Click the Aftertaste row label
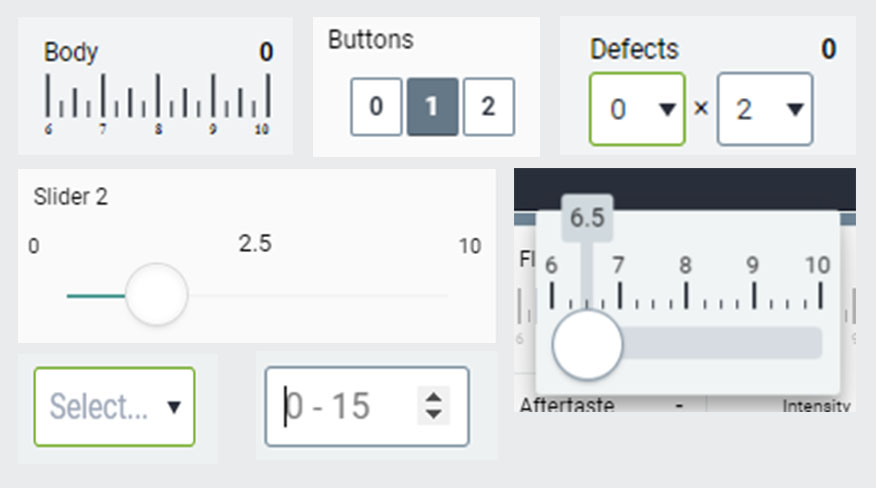 click(x=567, y=405)
